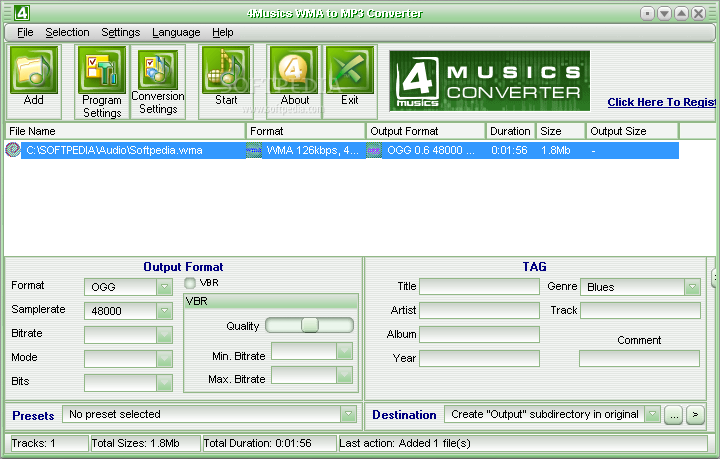Click the Year tag input field
This screenshot has height=459, width=720.
tap(479, 358)
